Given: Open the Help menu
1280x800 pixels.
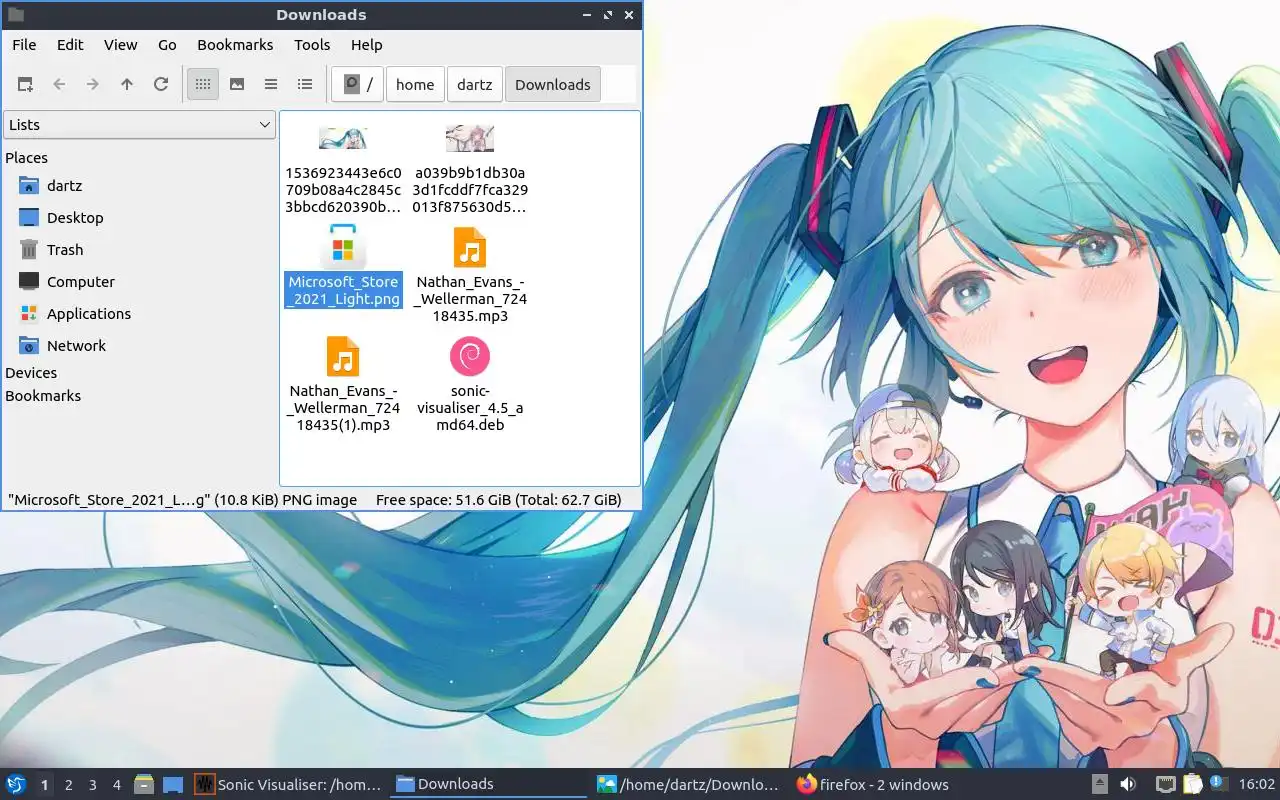Looking at the screenshot, I should [367, 45].
